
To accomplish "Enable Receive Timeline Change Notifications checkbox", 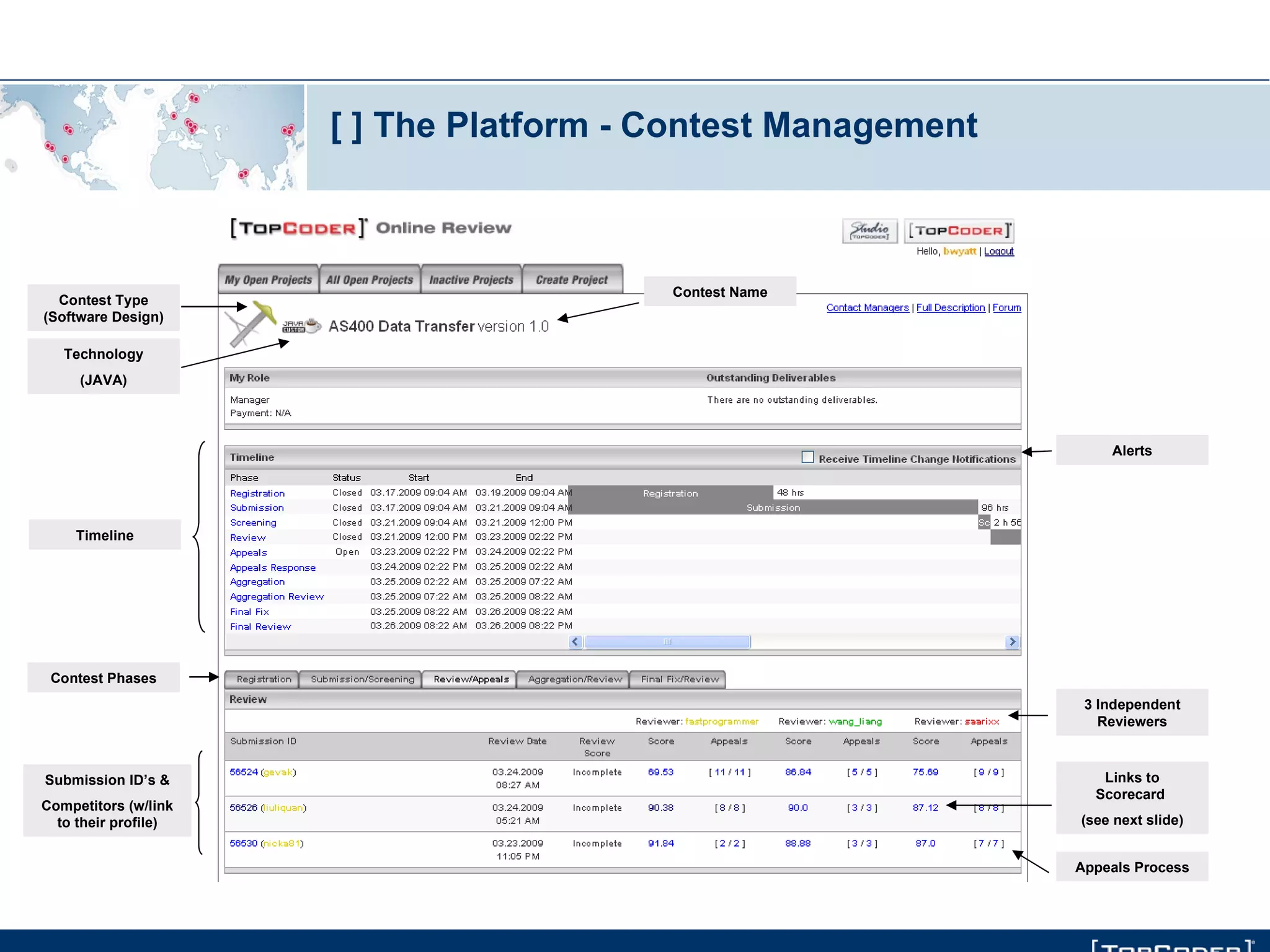I will 807,457.
